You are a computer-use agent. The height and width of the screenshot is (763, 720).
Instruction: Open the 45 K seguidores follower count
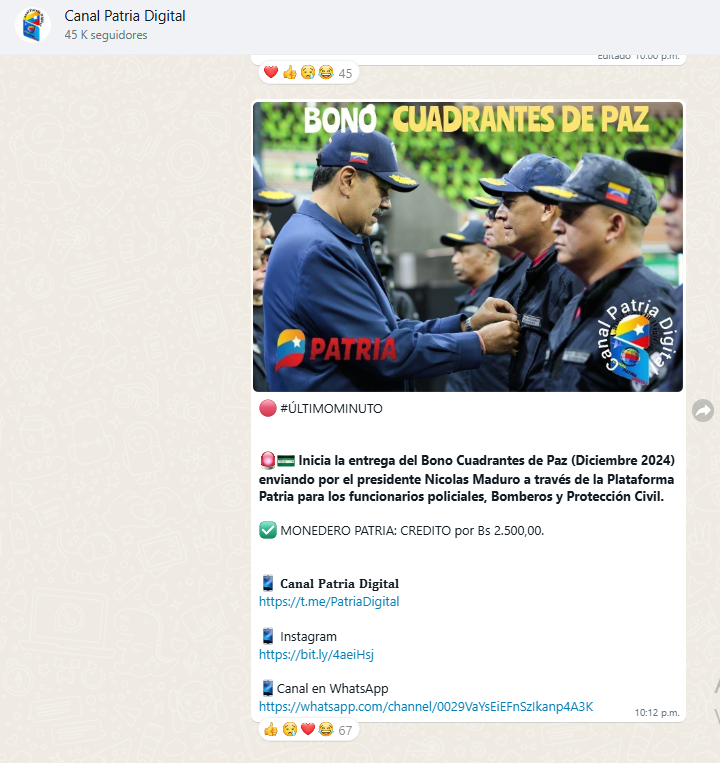pos(106,35)
